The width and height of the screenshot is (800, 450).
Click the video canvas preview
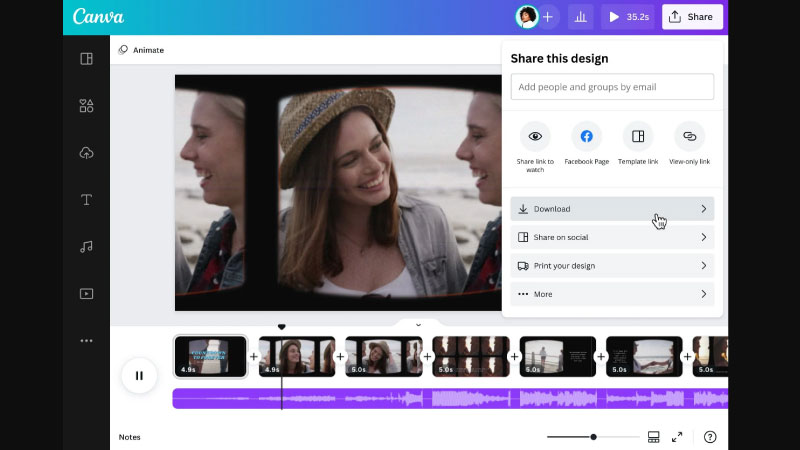click(x=338, y=193)
